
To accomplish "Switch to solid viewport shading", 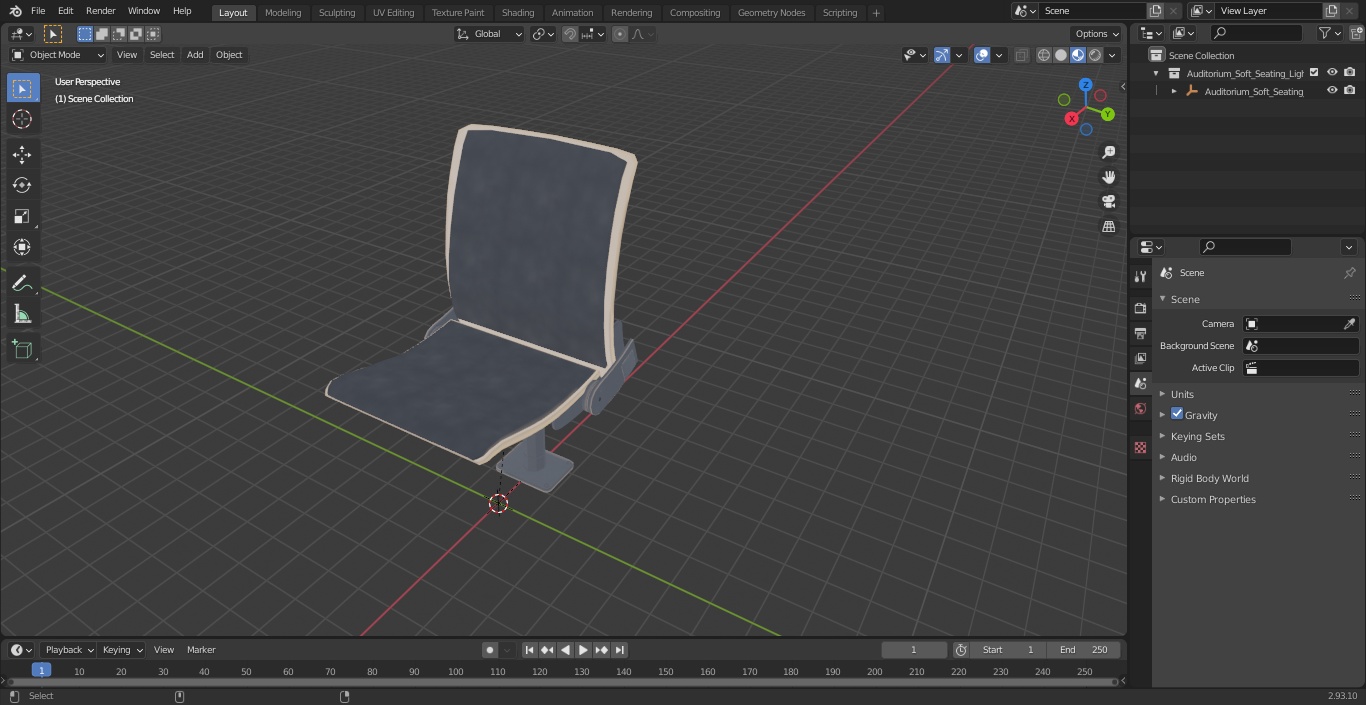I will 1060,55.
